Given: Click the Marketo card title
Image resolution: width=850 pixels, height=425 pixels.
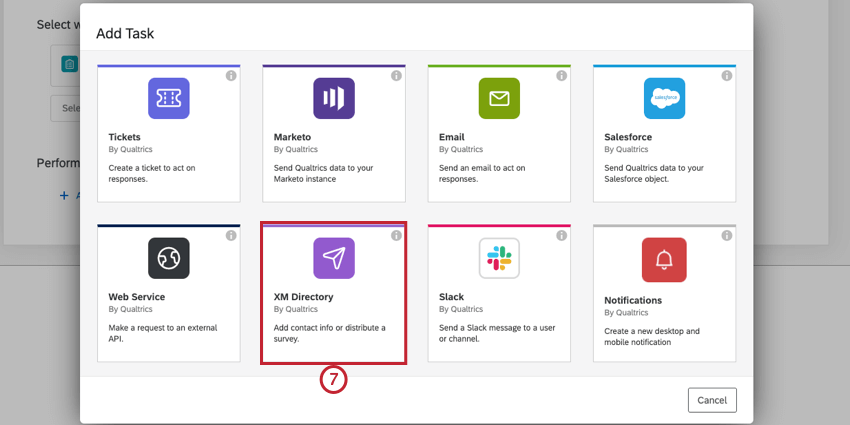Looking at the screenshot, I should click(293, 137).
